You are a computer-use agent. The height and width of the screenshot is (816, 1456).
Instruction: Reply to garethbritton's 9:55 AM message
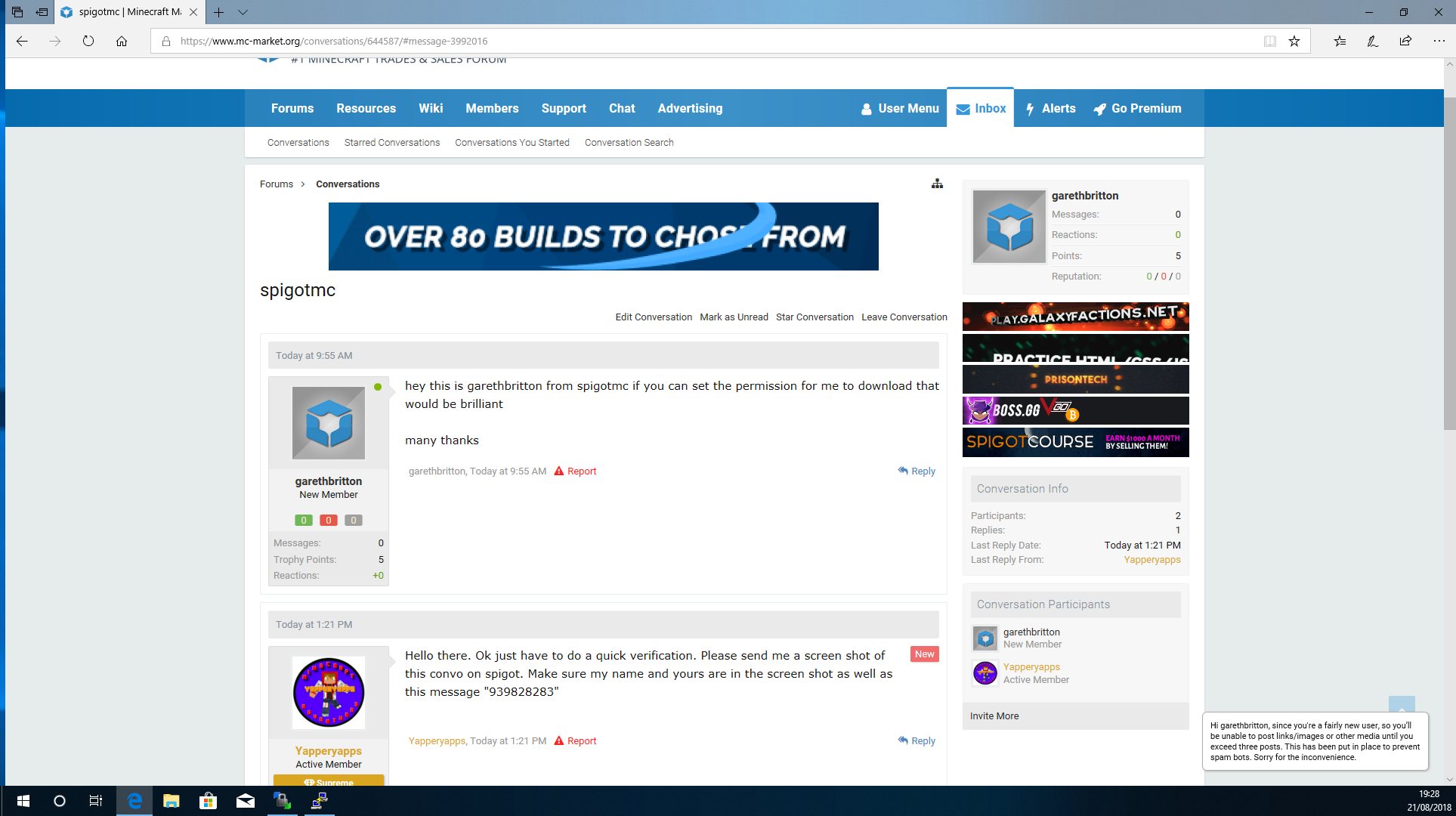pos(917,471)
